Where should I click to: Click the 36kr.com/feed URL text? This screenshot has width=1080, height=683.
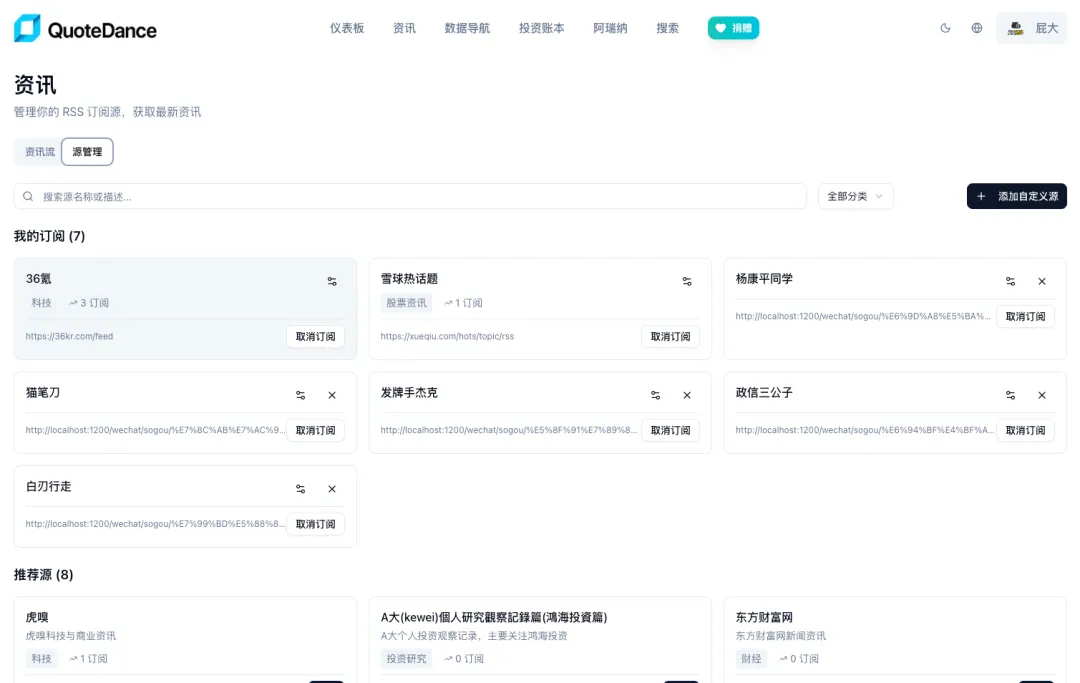pyautogui.click(x=70, y=336)
